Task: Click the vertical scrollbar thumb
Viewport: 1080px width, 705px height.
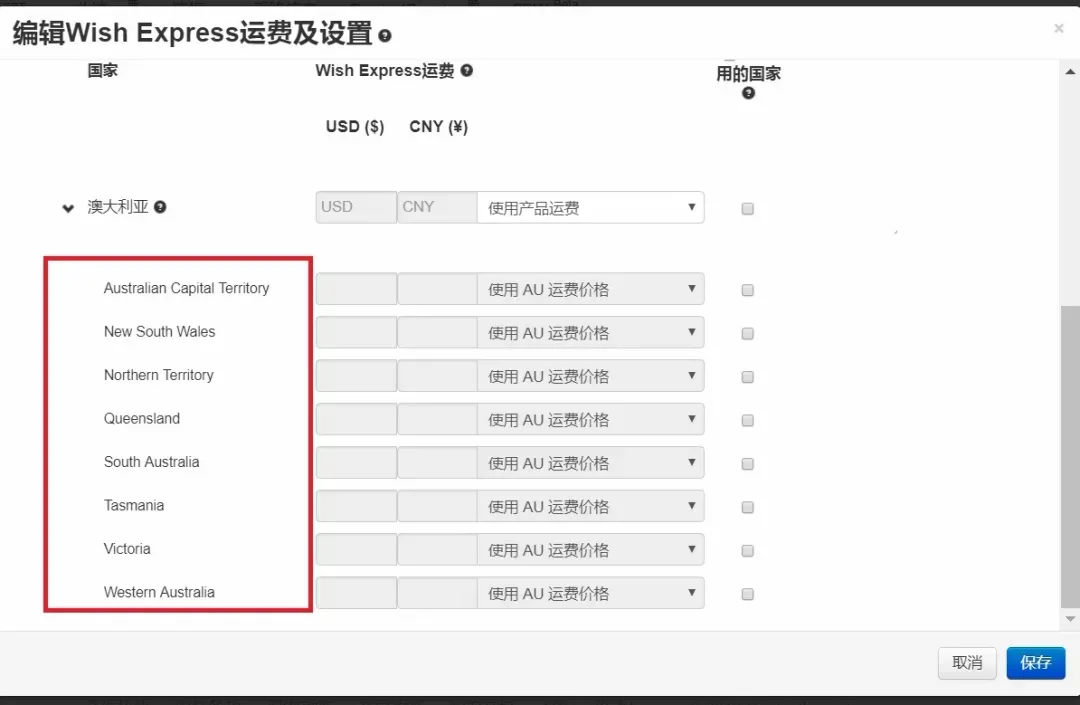Action: [x=1070, y=456]
